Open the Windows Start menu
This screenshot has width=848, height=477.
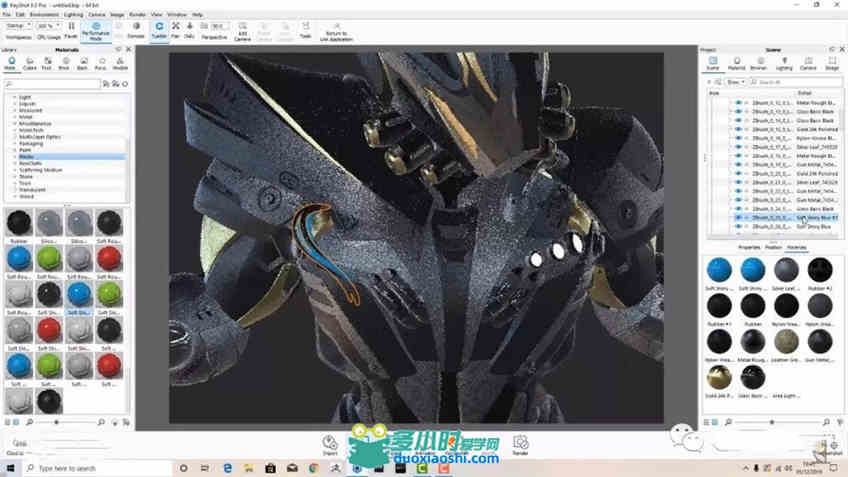click(x=10, y=468)
